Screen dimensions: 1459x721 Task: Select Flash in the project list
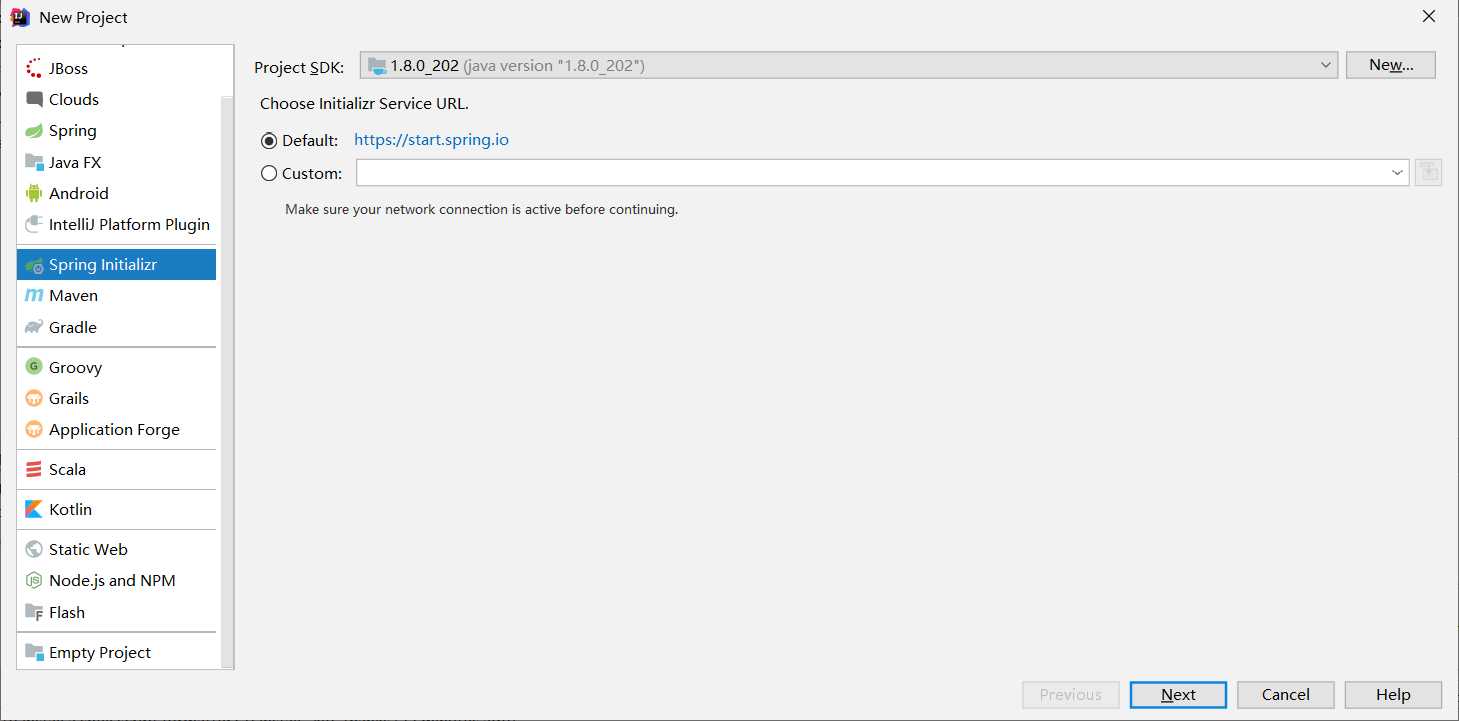click(x=116, y=612)
